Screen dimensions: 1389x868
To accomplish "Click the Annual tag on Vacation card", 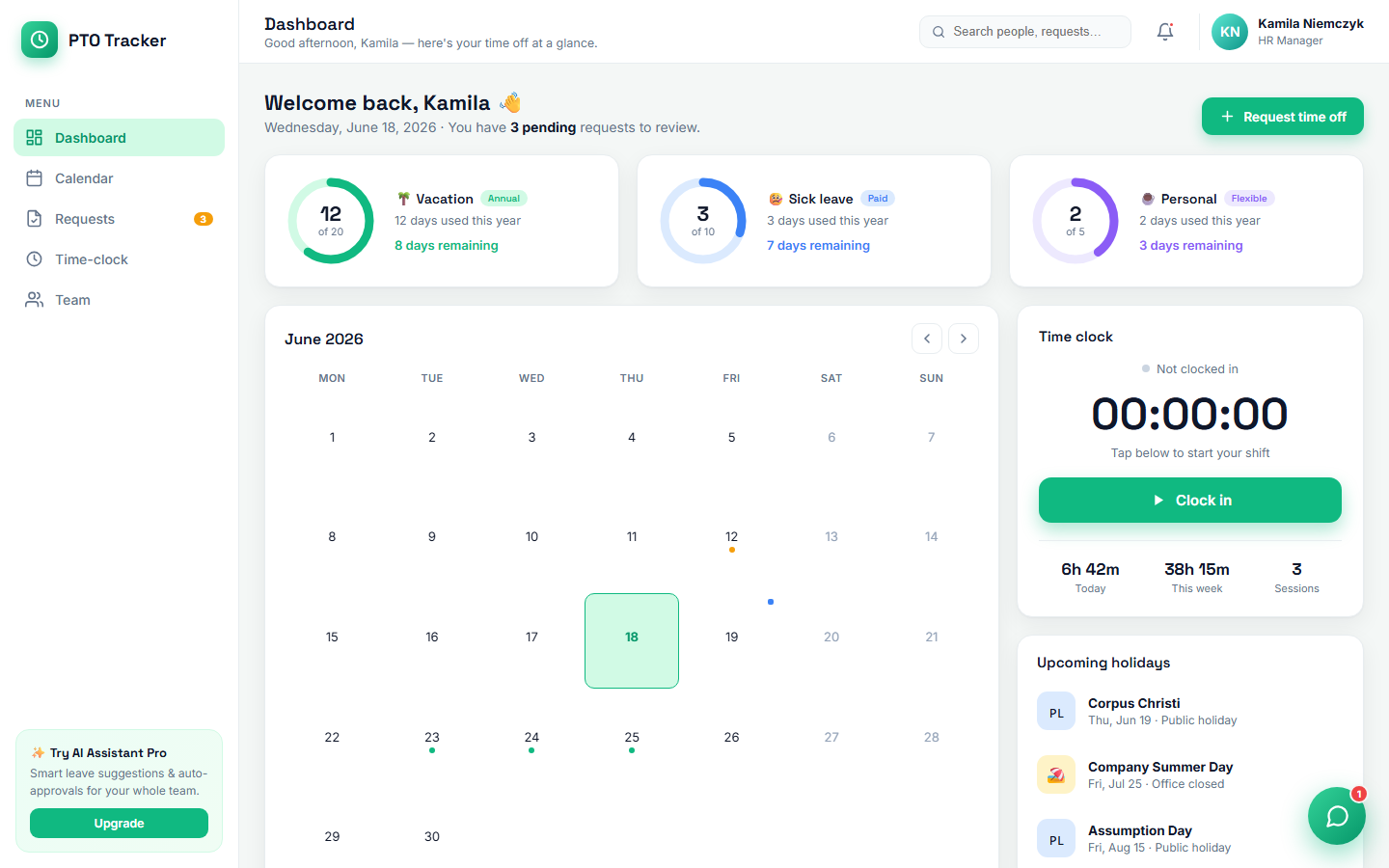I will [504, 199].
